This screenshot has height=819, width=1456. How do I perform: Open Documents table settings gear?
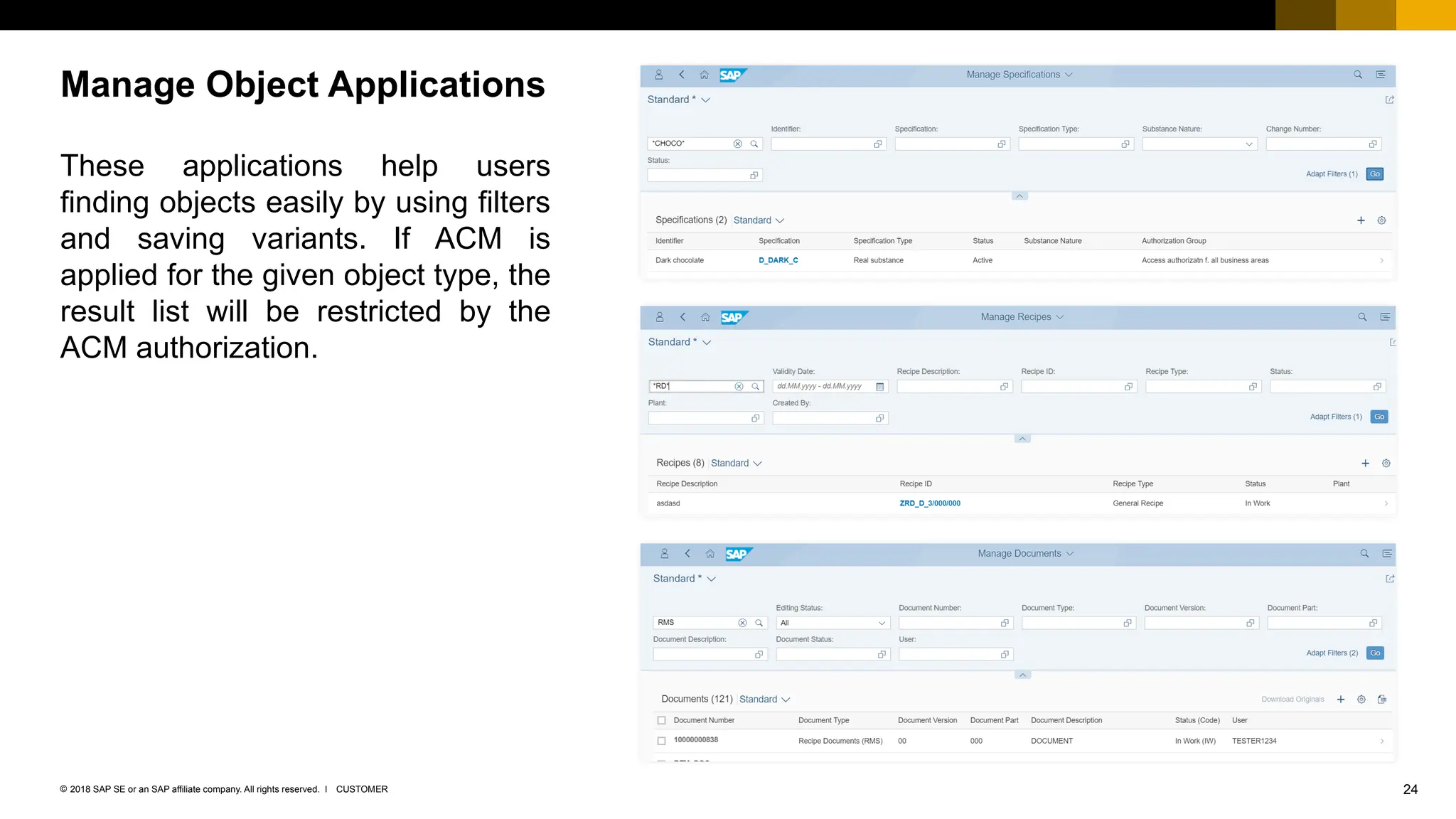tap(1361, 700)
